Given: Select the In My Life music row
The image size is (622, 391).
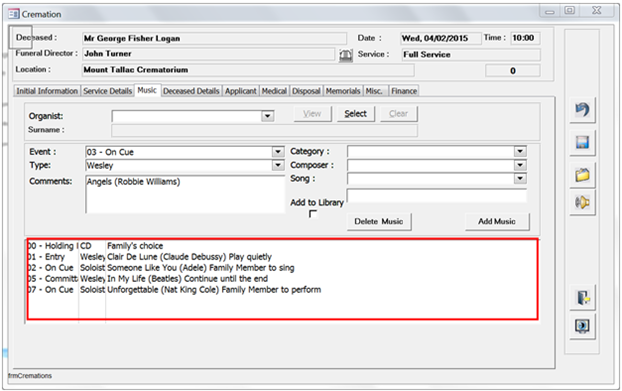Looking at the screenshot, I should click(282, 279).
